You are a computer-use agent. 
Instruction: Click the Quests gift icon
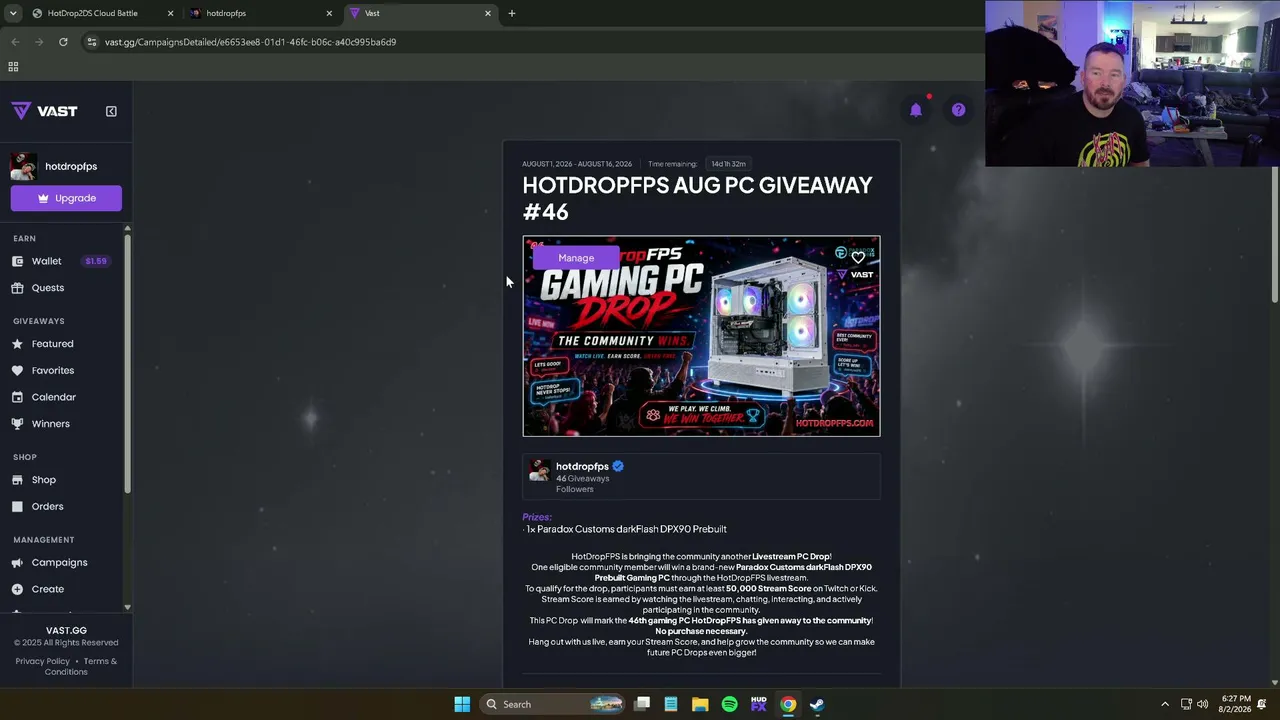[x=17, y=288]
